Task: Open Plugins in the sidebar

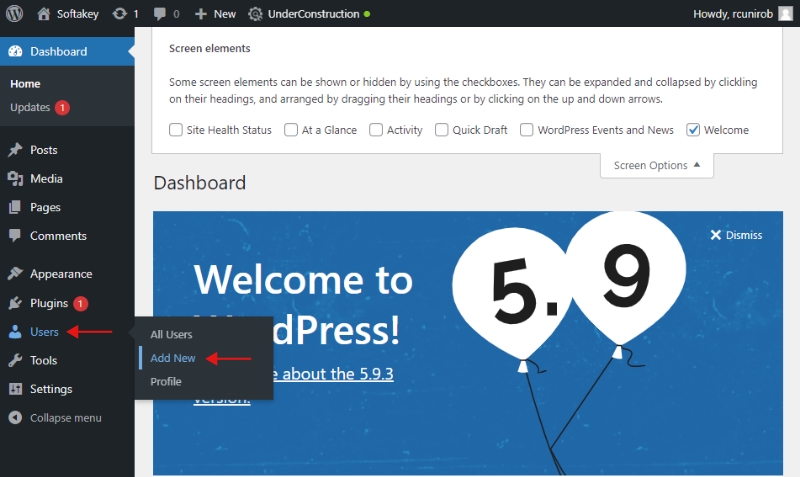Action: tap(48, 303)
